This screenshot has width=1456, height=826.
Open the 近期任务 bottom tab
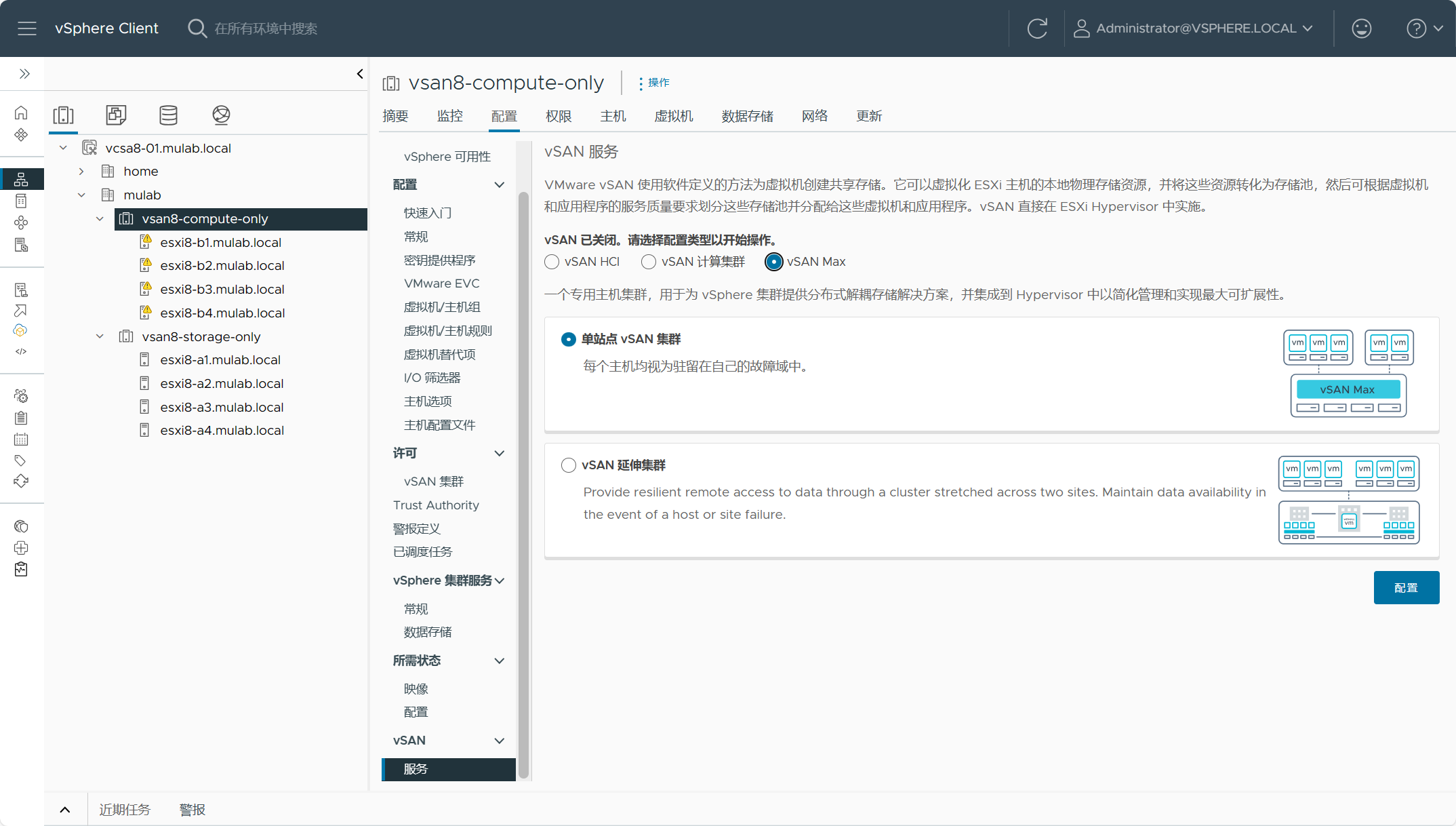click(125, 810)
